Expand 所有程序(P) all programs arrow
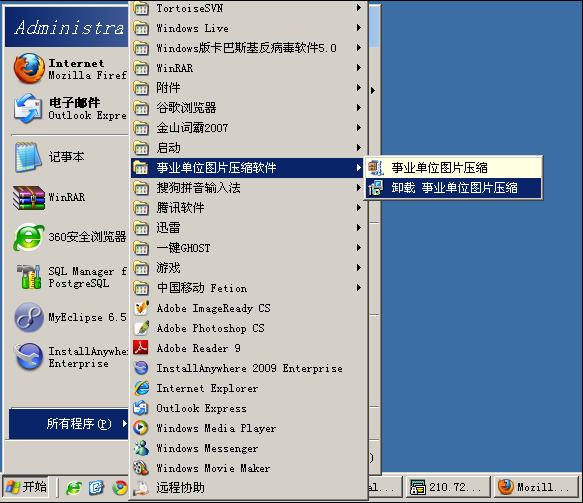 click(x=125, y=423)
